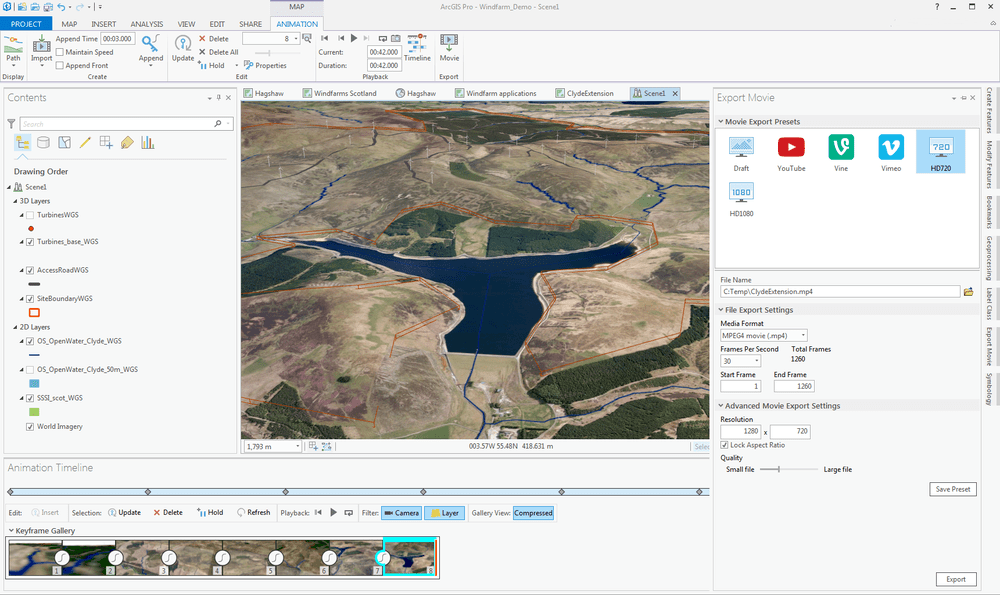Click the Import animation icon

41,44
